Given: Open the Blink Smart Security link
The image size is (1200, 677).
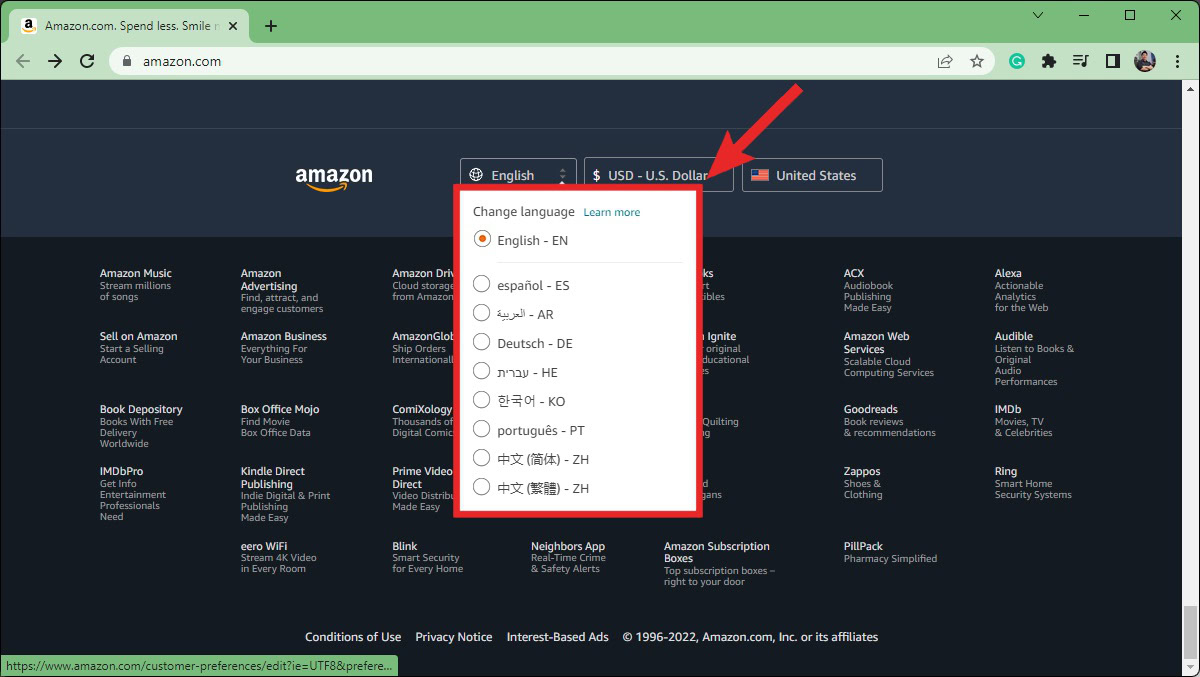Looking at the screenshot, I should pyautogui.click(x=427, y=558).
